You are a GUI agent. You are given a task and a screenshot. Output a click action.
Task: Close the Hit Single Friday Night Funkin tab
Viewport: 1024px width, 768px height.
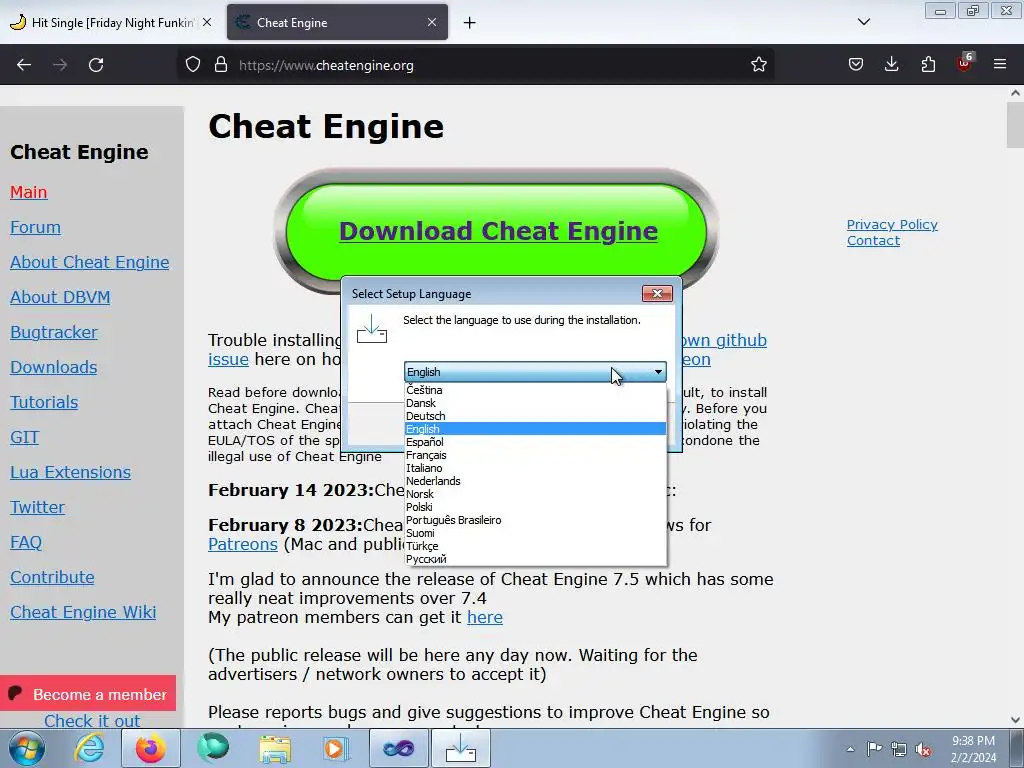[x=207, y=22]
